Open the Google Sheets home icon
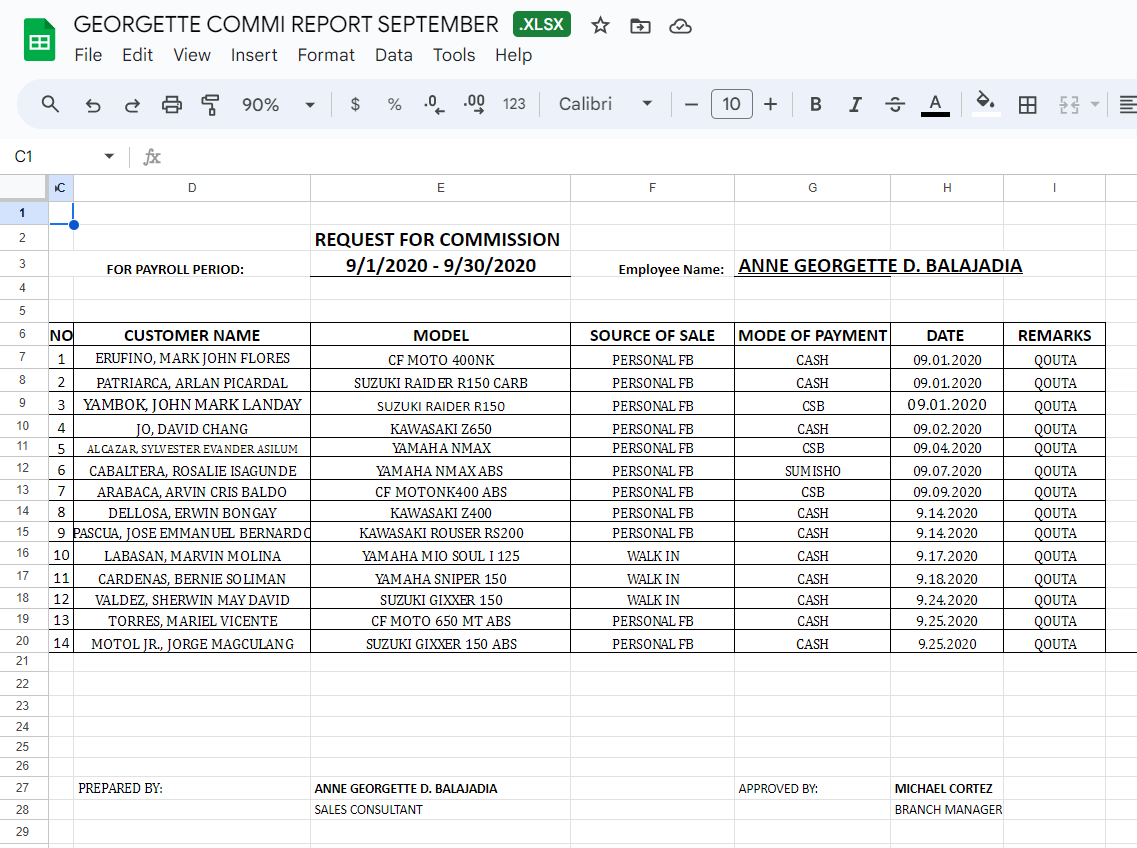The image size is (1137, 848). point(39,39)
